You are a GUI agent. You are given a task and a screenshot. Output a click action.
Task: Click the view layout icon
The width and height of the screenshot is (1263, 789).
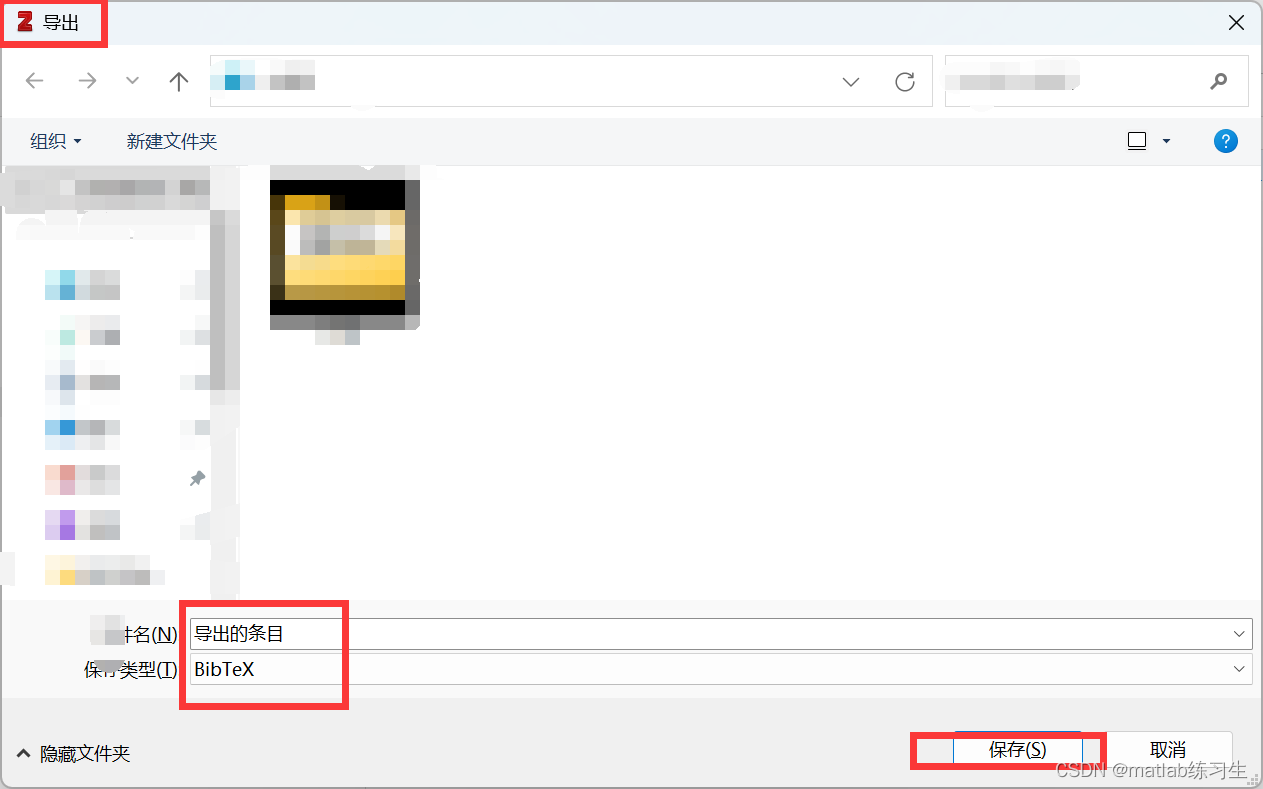click(x=1137, y=142)
